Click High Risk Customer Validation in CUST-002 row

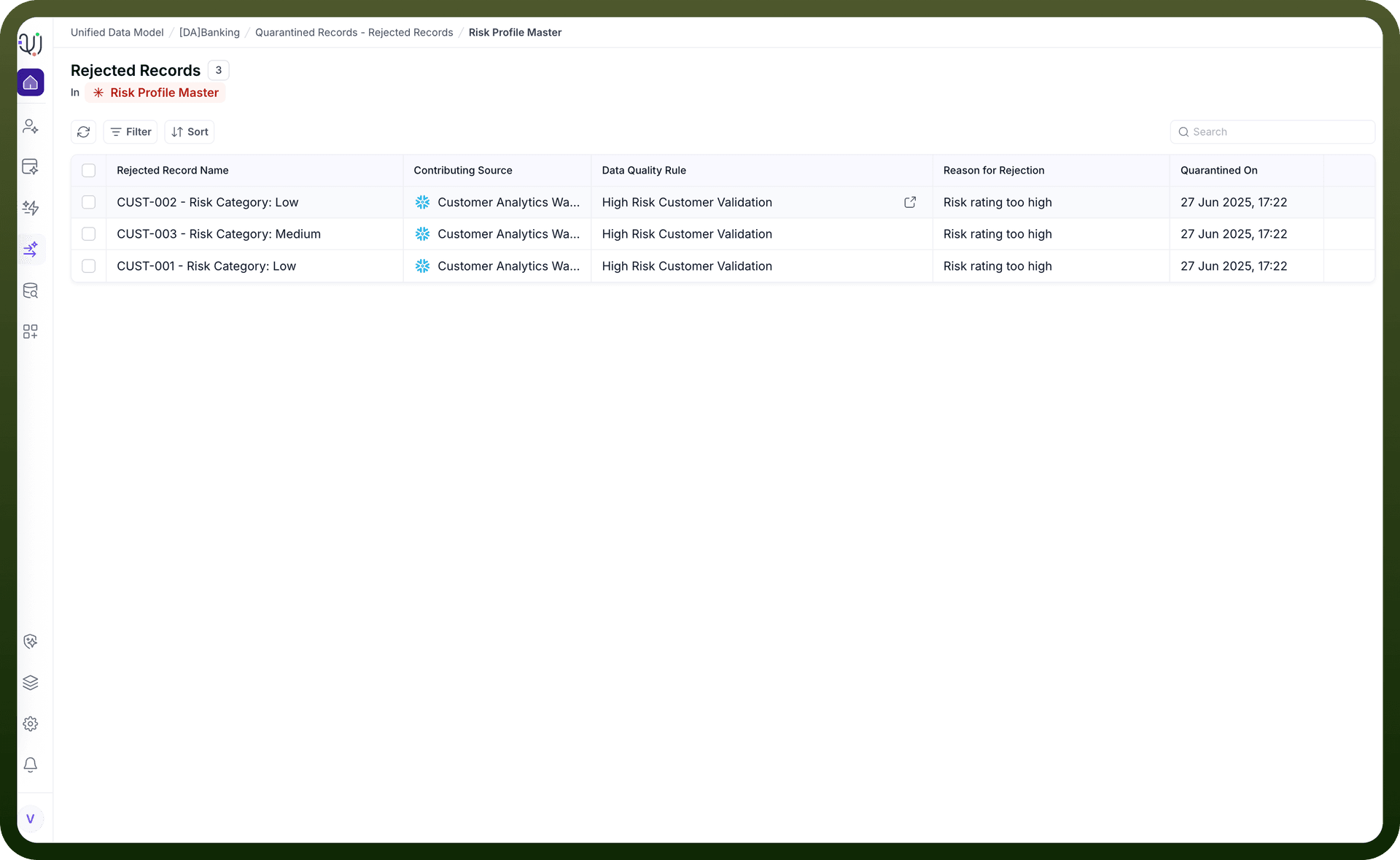pos(687,202)
